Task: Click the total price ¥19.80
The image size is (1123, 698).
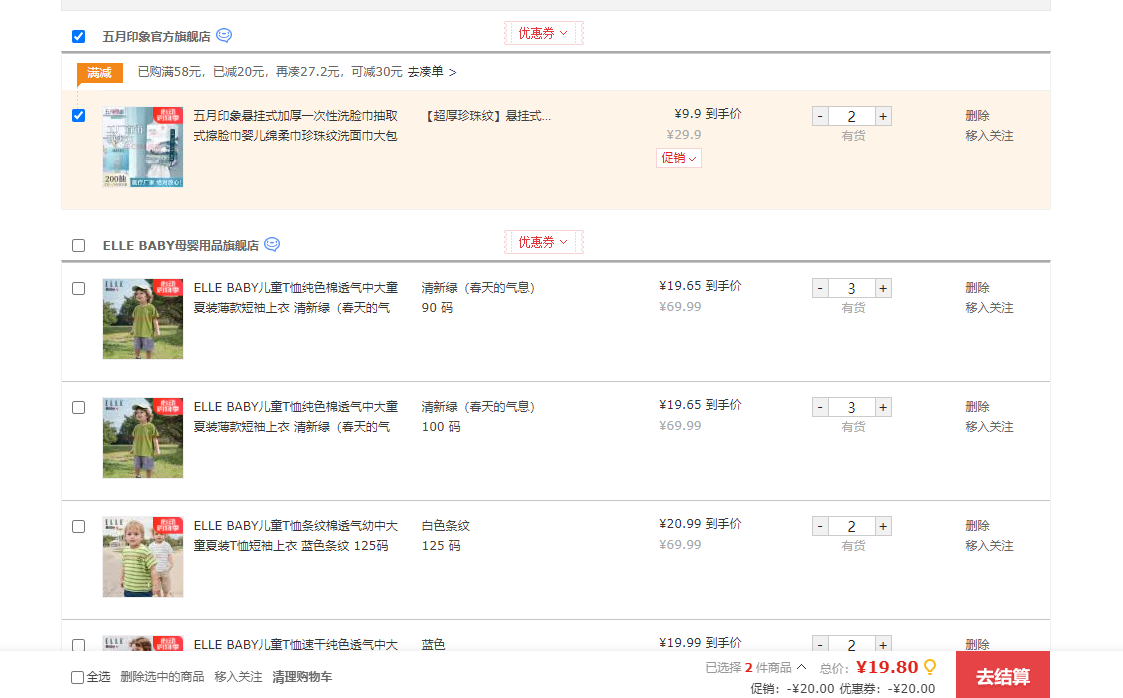Action: (887, 667)
